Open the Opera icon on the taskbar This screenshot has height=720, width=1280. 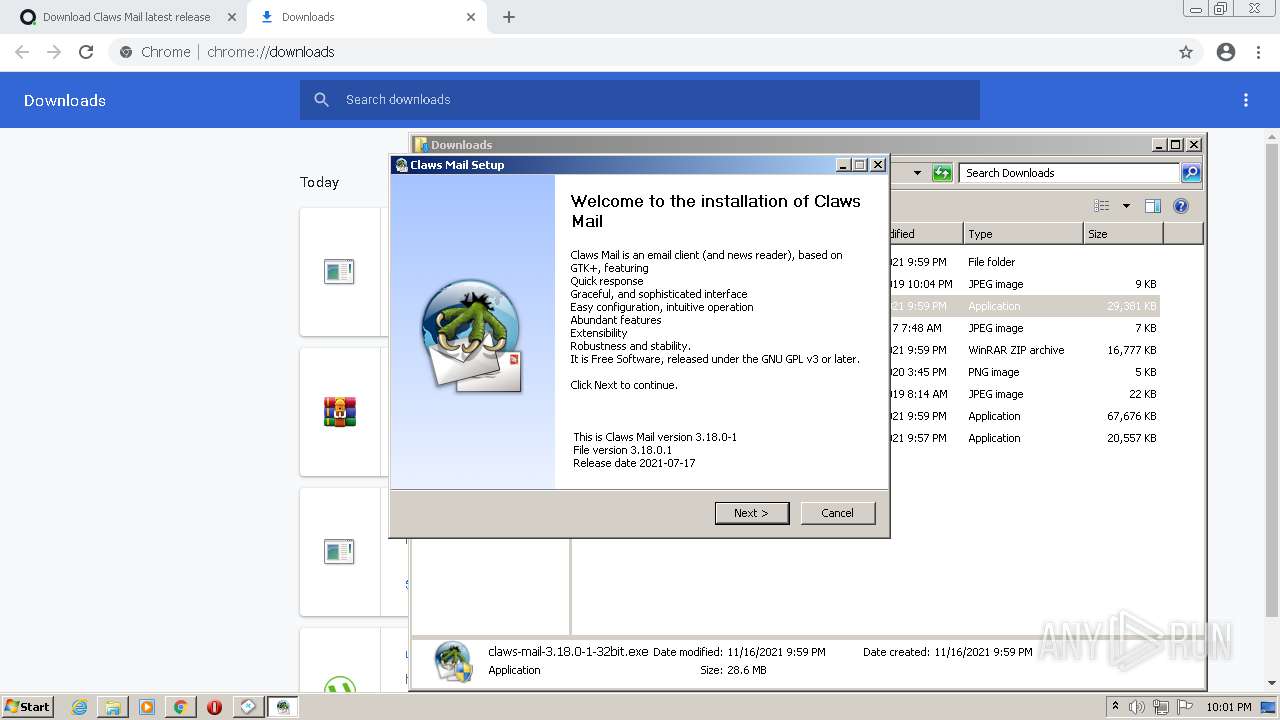click(x=214, y=707)
